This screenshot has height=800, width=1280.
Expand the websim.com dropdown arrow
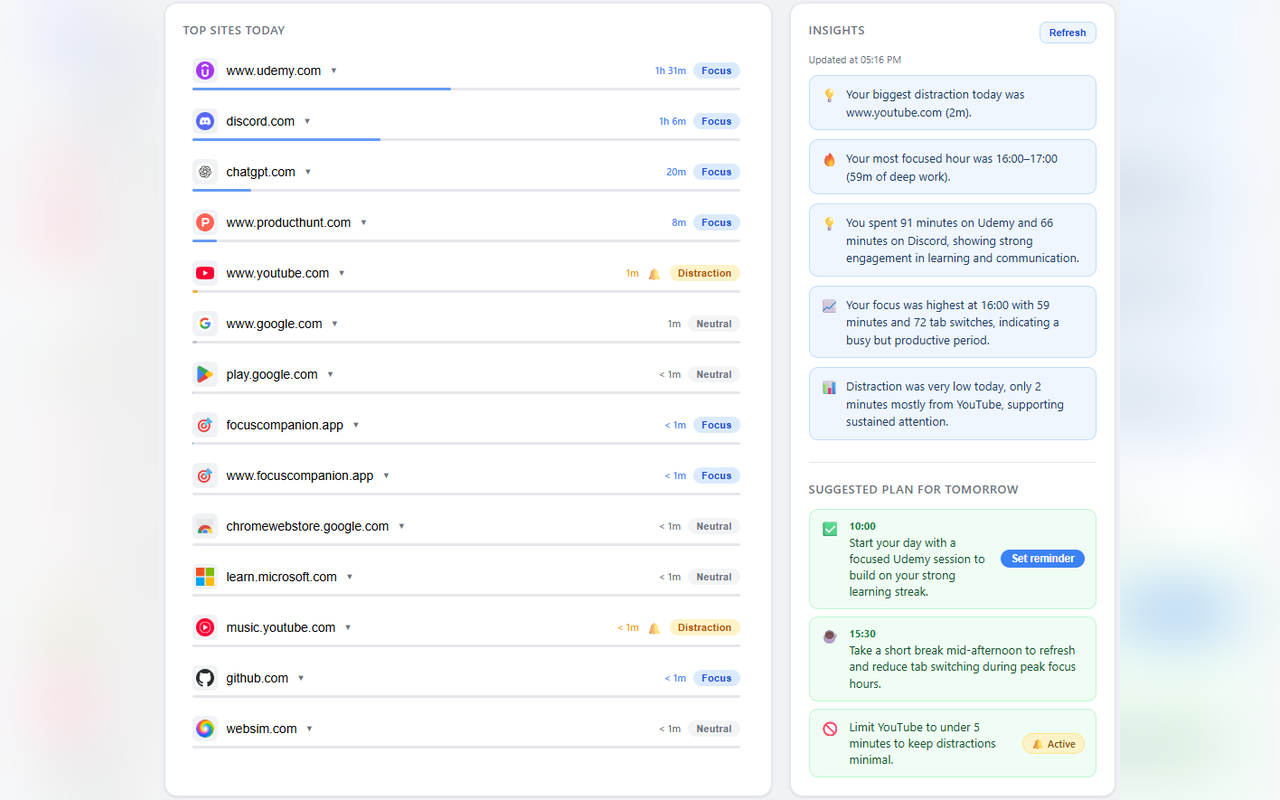pos(309,729)
